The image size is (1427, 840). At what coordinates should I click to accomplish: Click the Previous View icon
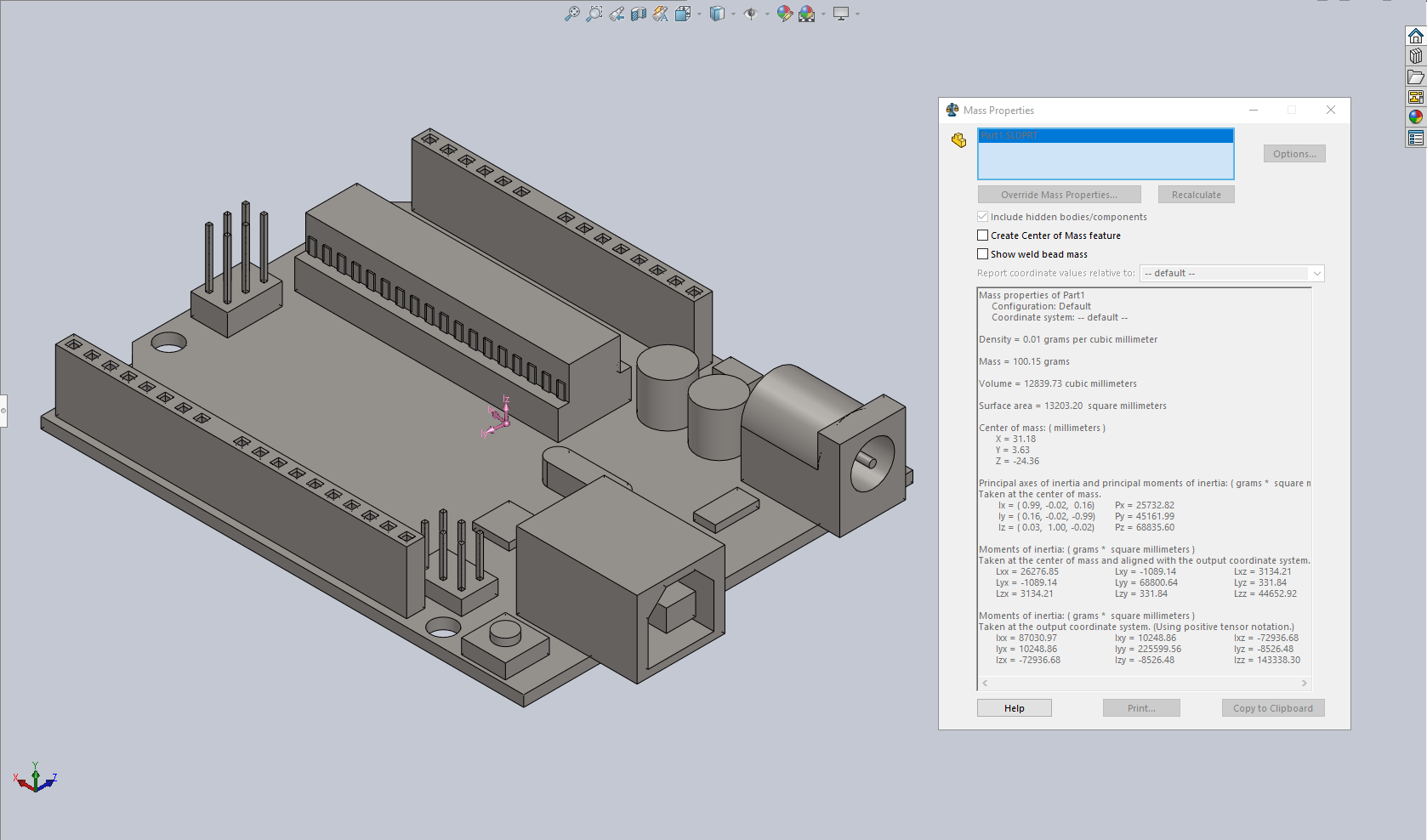[617, 14]
